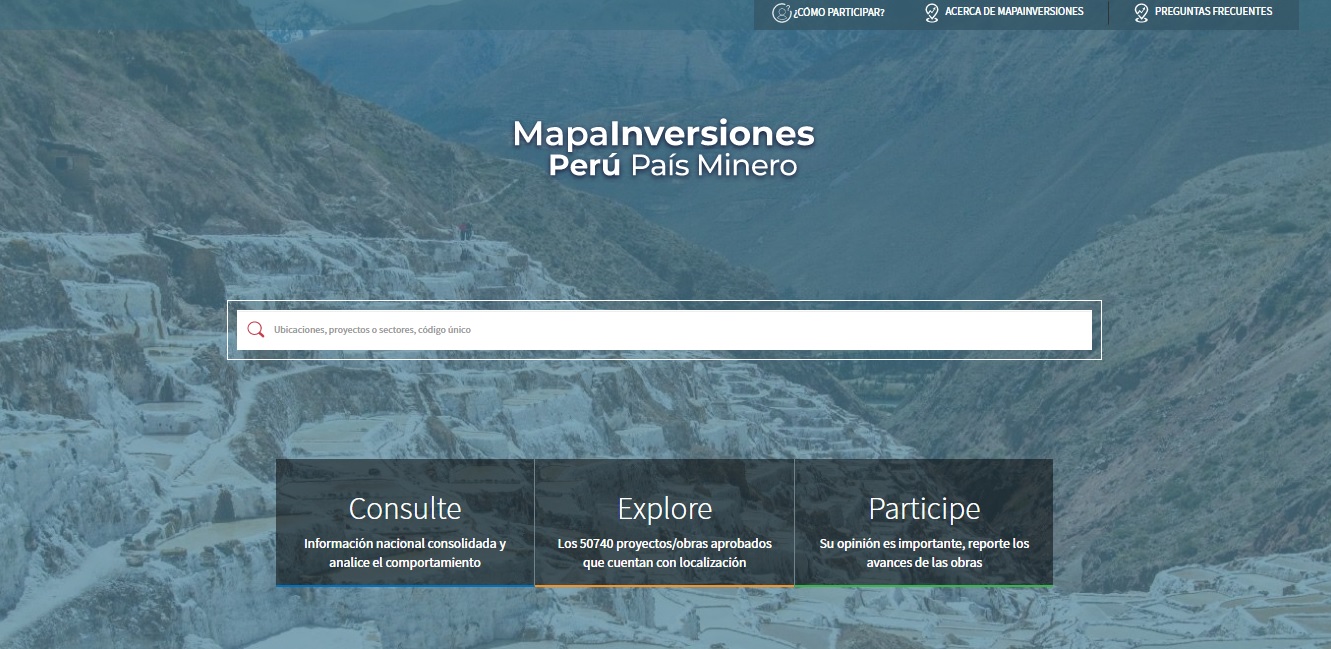
Task: Click the divider line before Preguntas Frecuentes
Action: coord(1108,13)
